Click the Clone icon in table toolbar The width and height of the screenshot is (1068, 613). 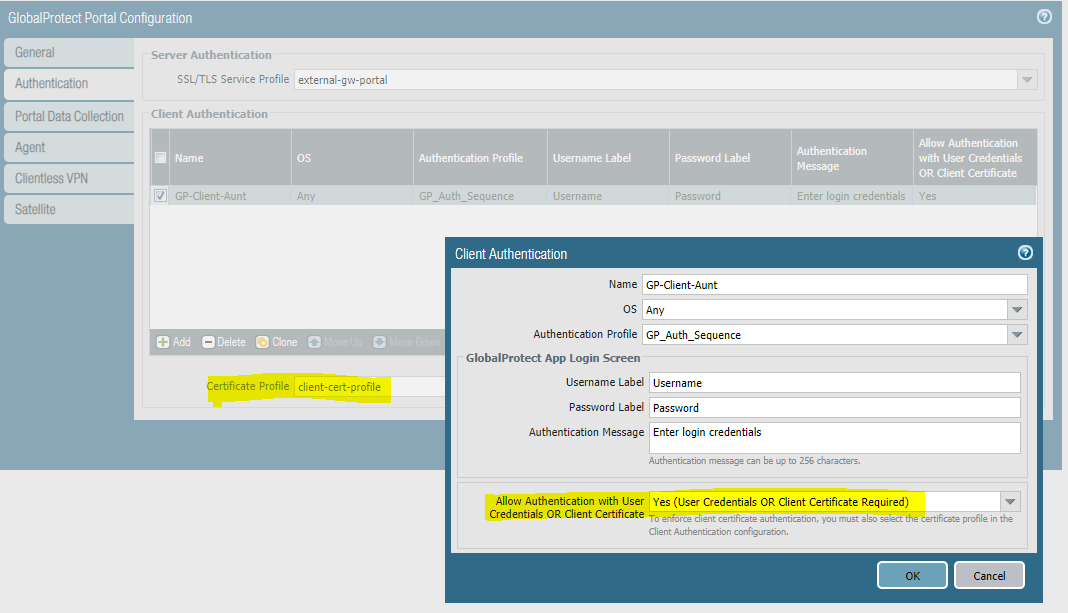coord(263,342)
